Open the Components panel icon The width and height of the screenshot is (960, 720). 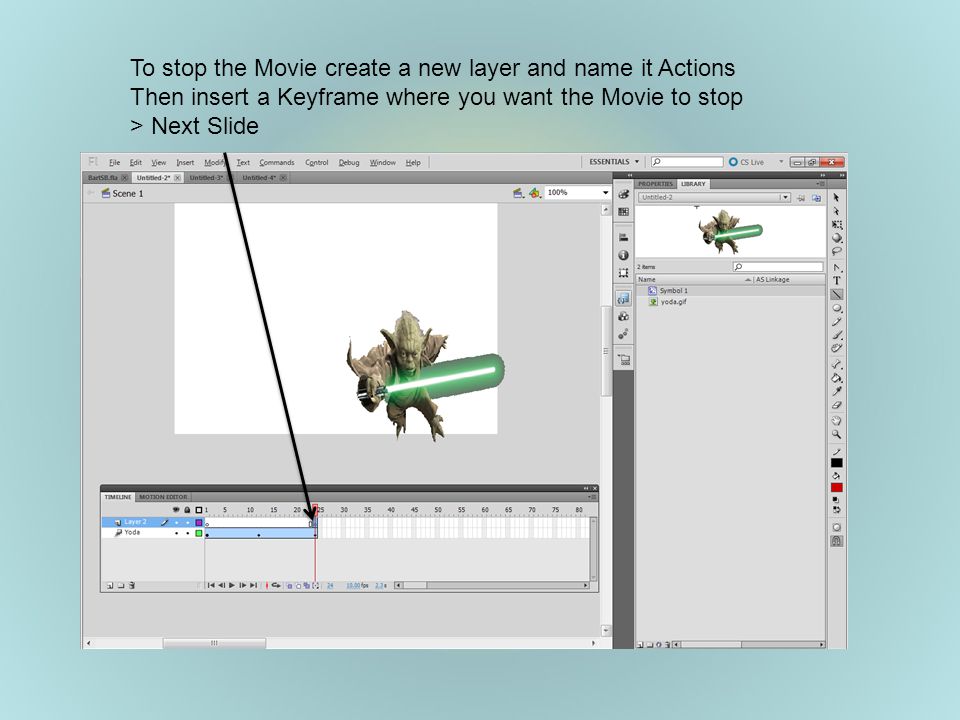(623, 317)
